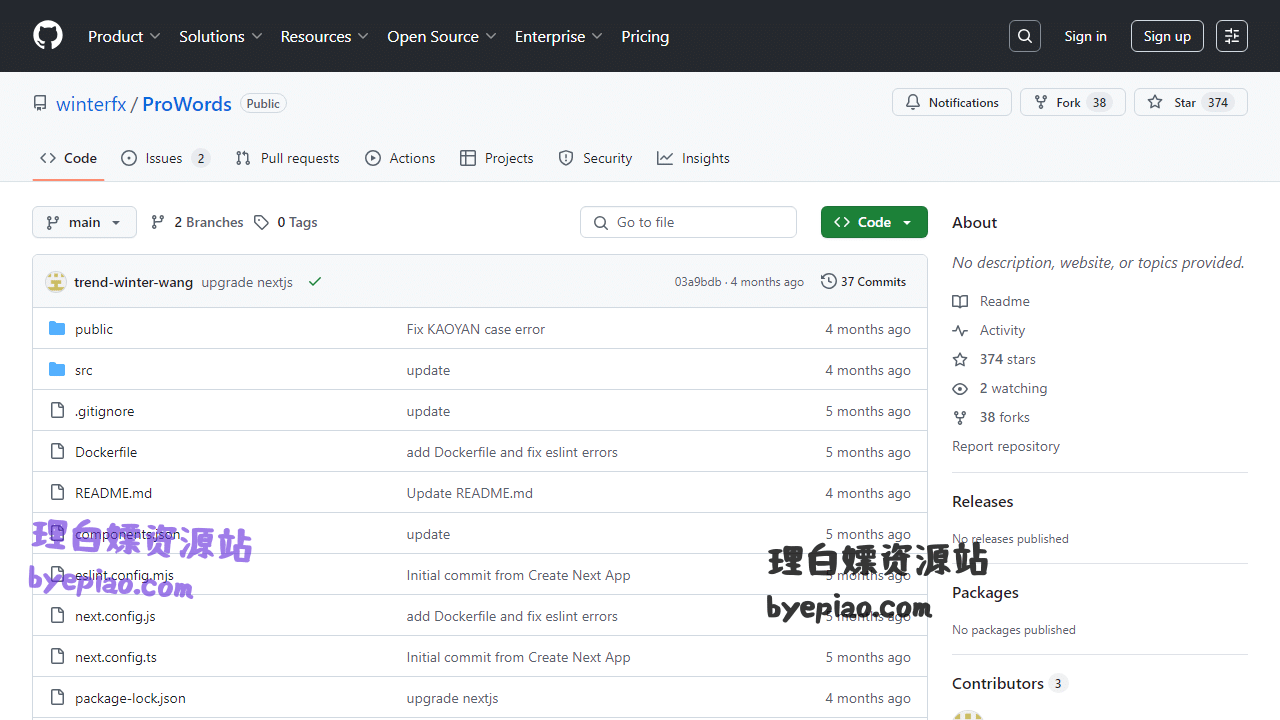Click the fork icon beside 38 forks

coord(960,417)
